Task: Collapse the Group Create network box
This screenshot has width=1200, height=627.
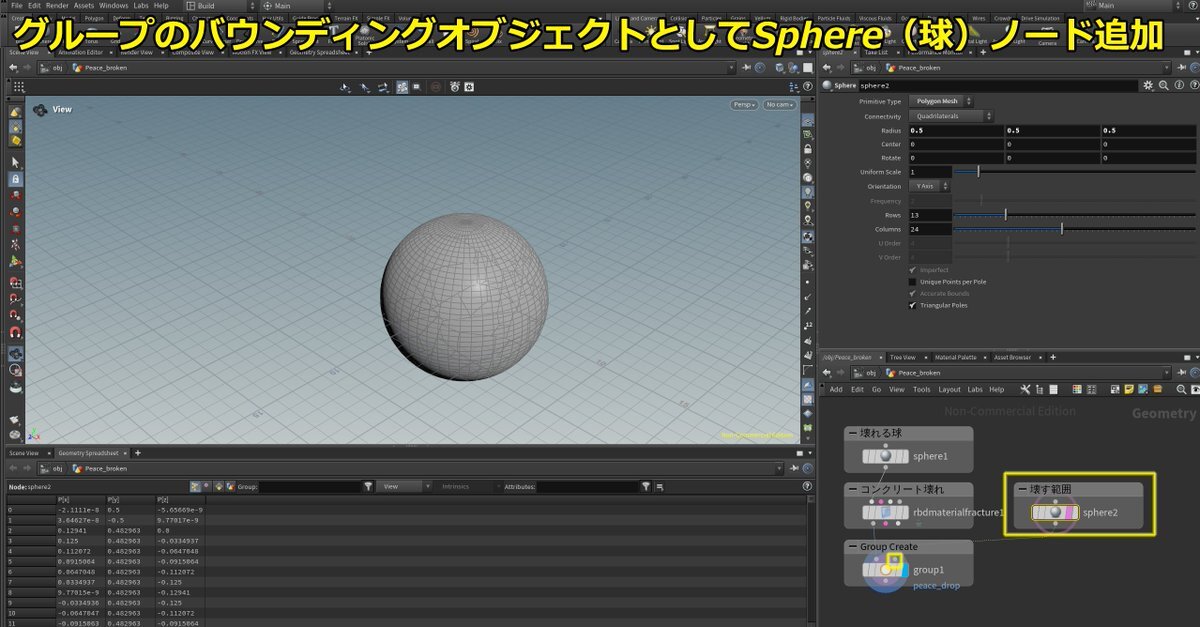Action: pos(852,547)
